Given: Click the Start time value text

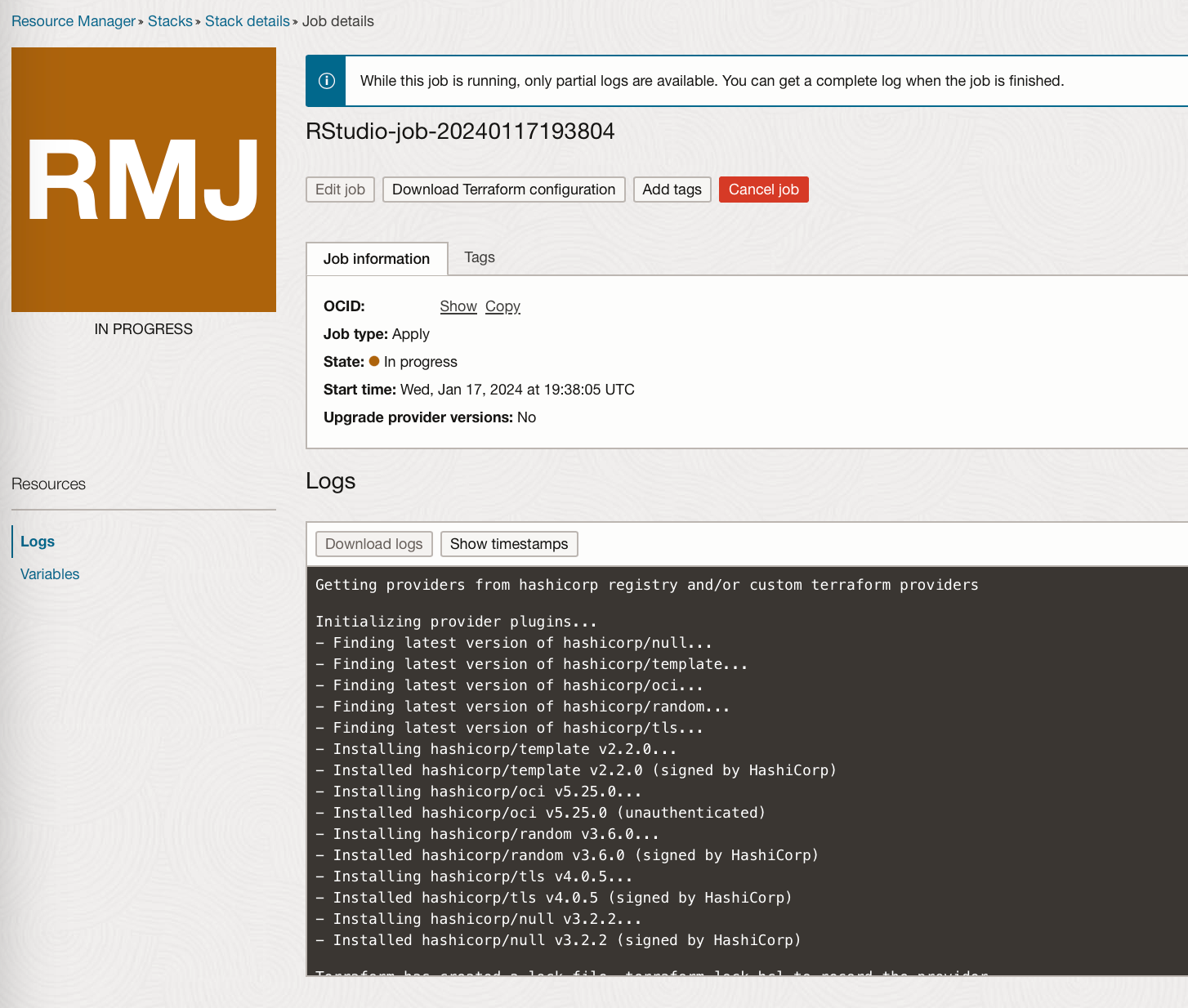Looking at the screenshot, I should 517,390.
